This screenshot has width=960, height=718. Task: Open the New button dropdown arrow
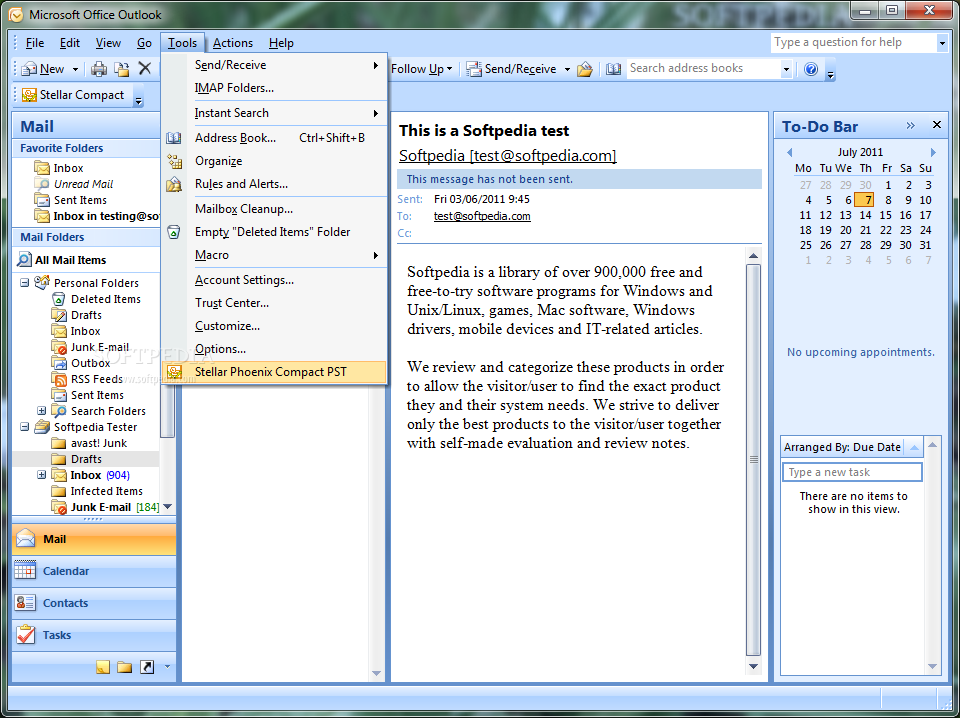pos(75,69)
